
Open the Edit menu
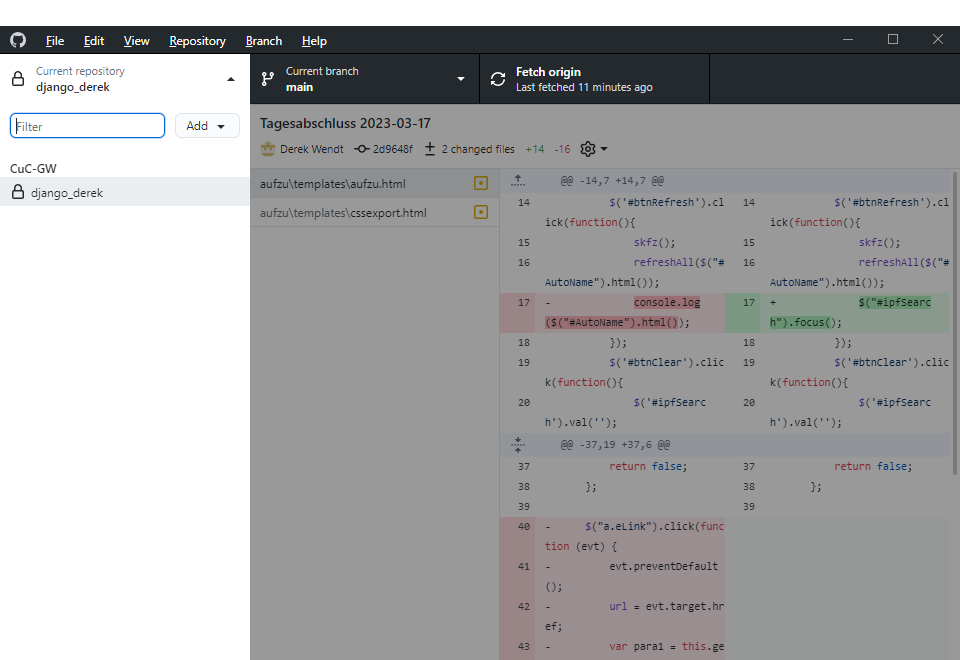pos(94,41)
